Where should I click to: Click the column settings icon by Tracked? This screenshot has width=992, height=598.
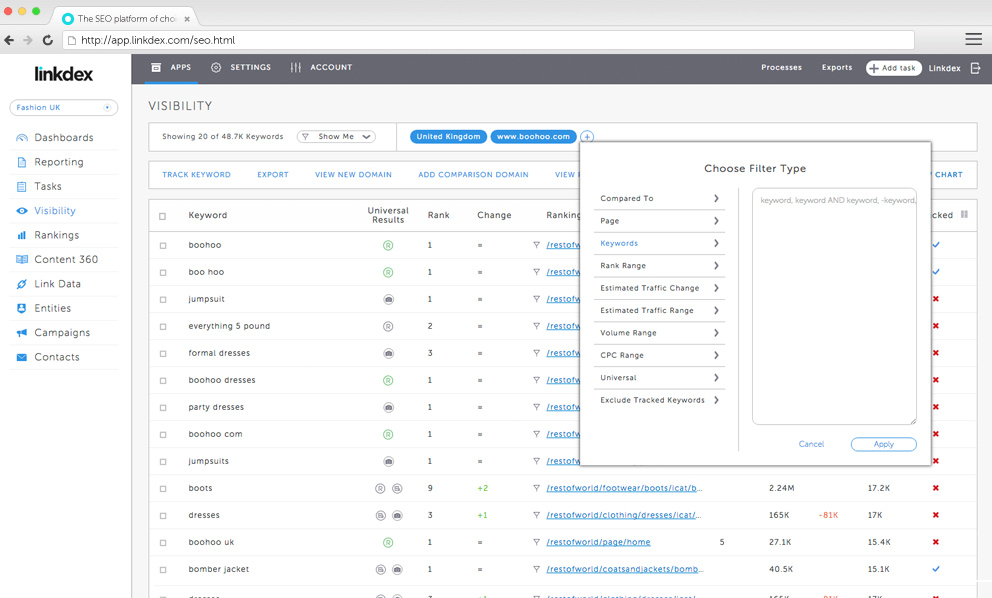pos(964,215)
